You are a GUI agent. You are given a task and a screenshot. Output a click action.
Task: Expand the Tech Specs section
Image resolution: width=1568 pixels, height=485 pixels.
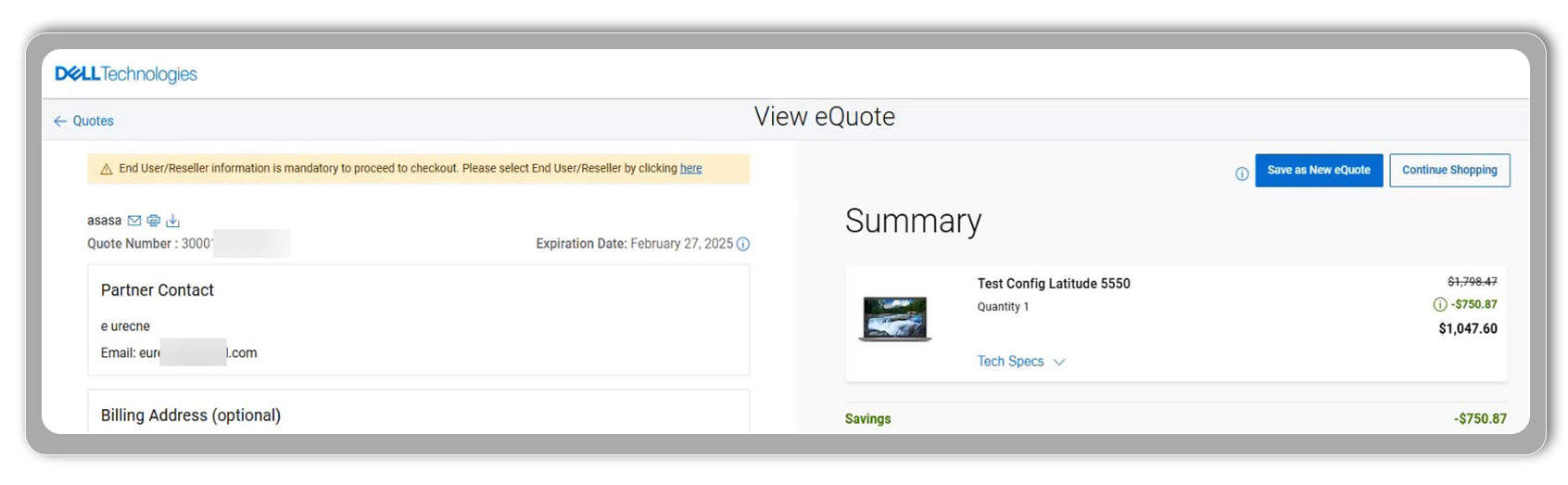click(1010, 362)
